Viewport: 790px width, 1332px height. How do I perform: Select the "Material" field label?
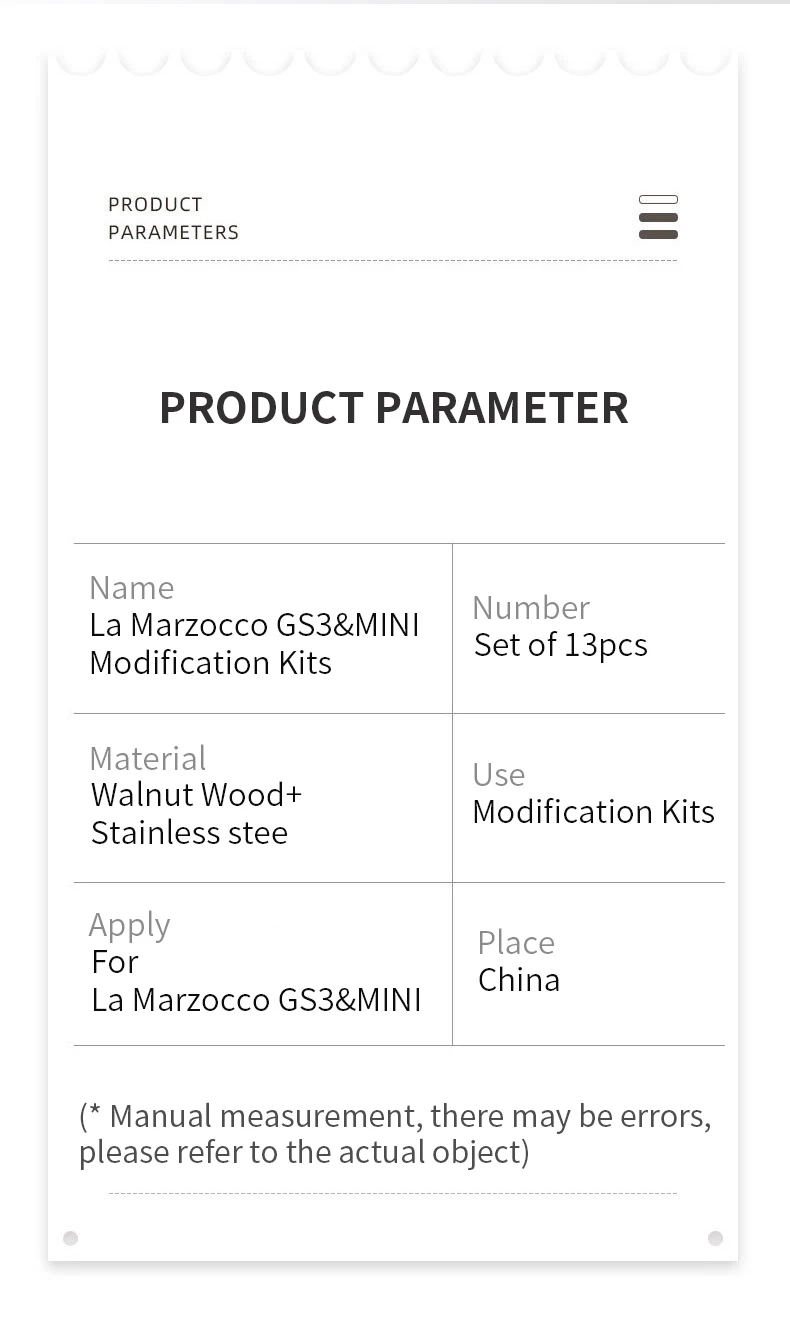point(147,758)
